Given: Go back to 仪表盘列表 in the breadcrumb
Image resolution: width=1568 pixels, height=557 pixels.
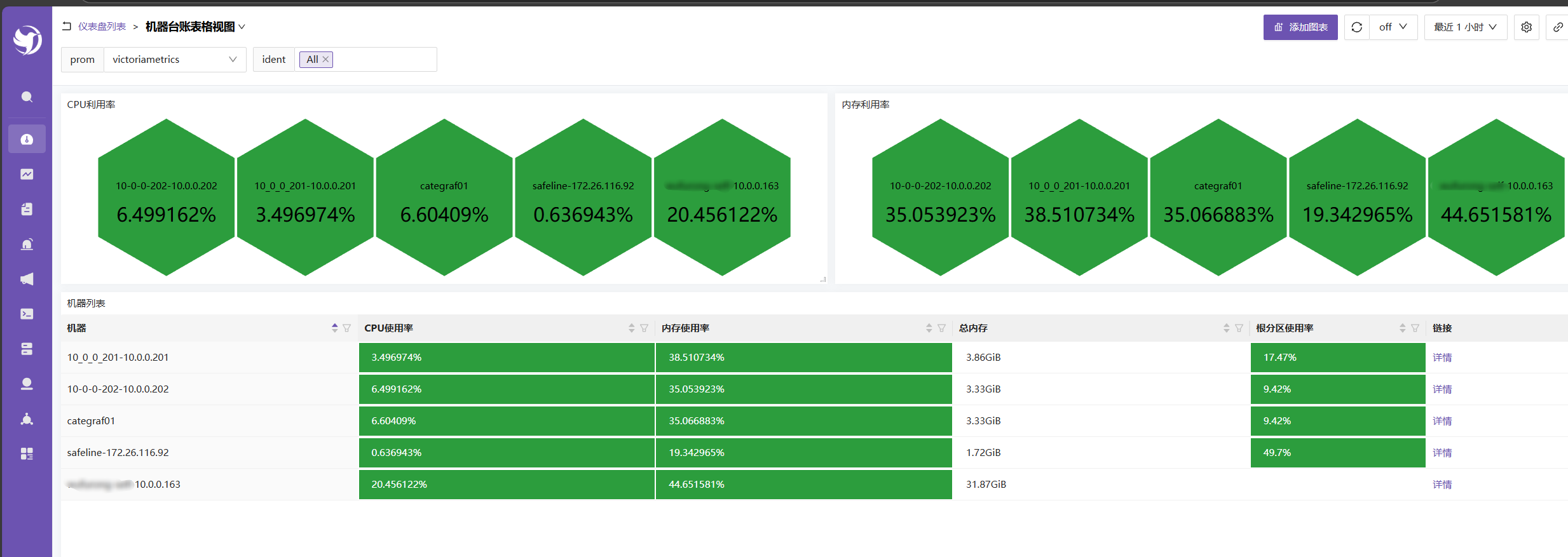Looking at the screenshot, I should (x=102, y=27).
